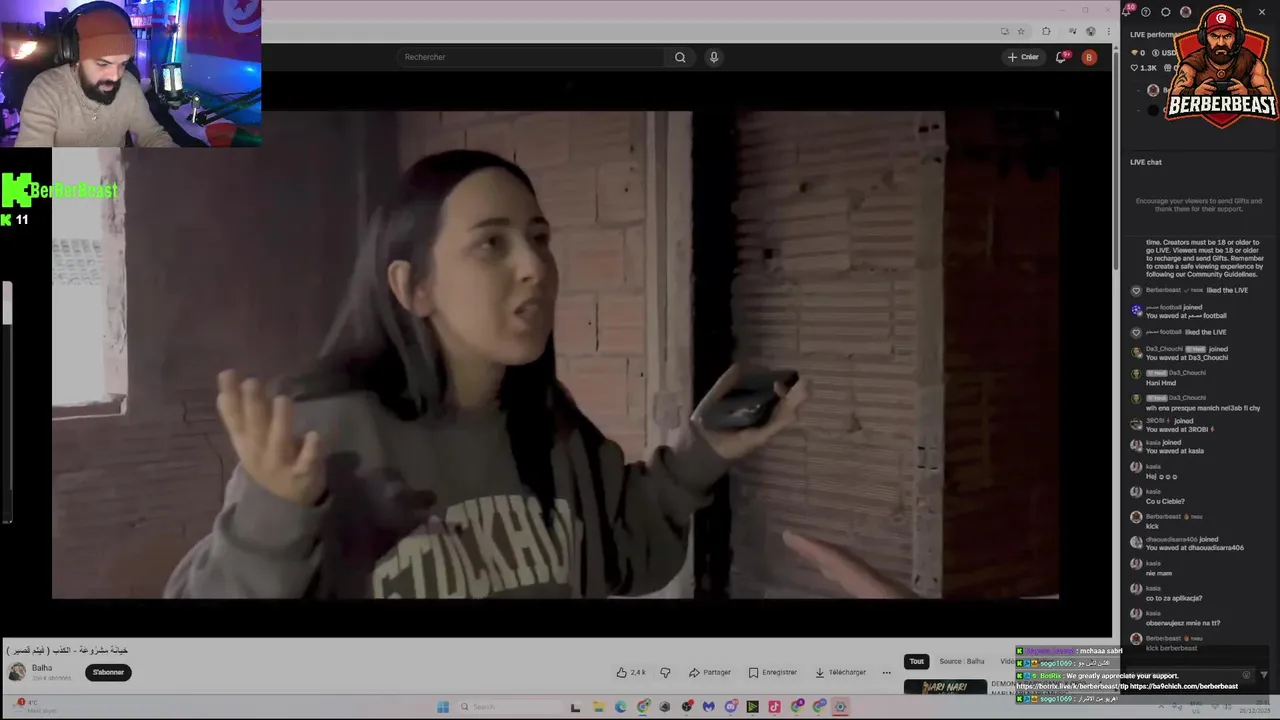Open the browser extensions puzzle icon
Viewport: 1280px width, 720px height.
click(1046, 31)
